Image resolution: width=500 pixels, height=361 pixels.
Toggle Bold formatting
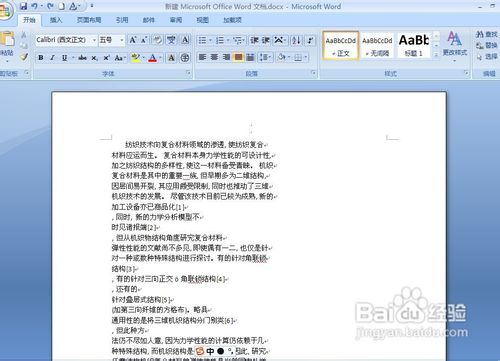[41, 58]
